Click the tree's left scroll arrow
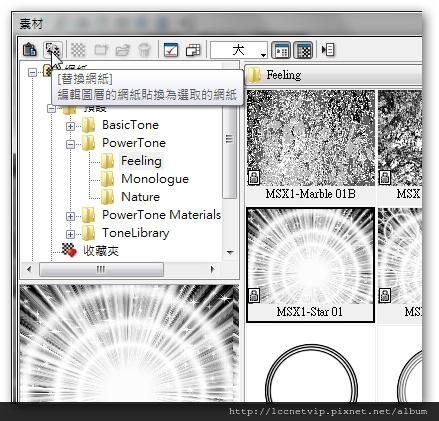 [x=29, y=269]
